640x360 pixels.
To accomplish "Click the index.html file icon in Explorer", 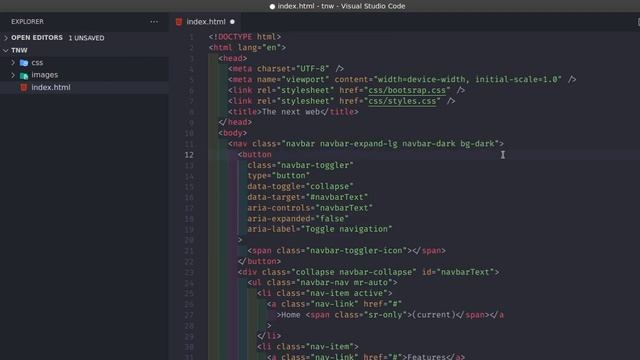I will pos(24,87).
